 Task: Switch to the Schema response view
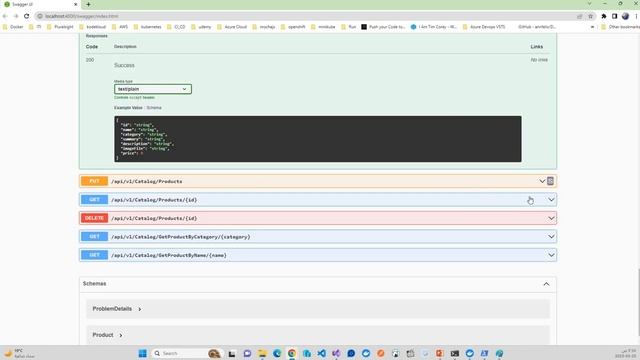pos(154,108)
